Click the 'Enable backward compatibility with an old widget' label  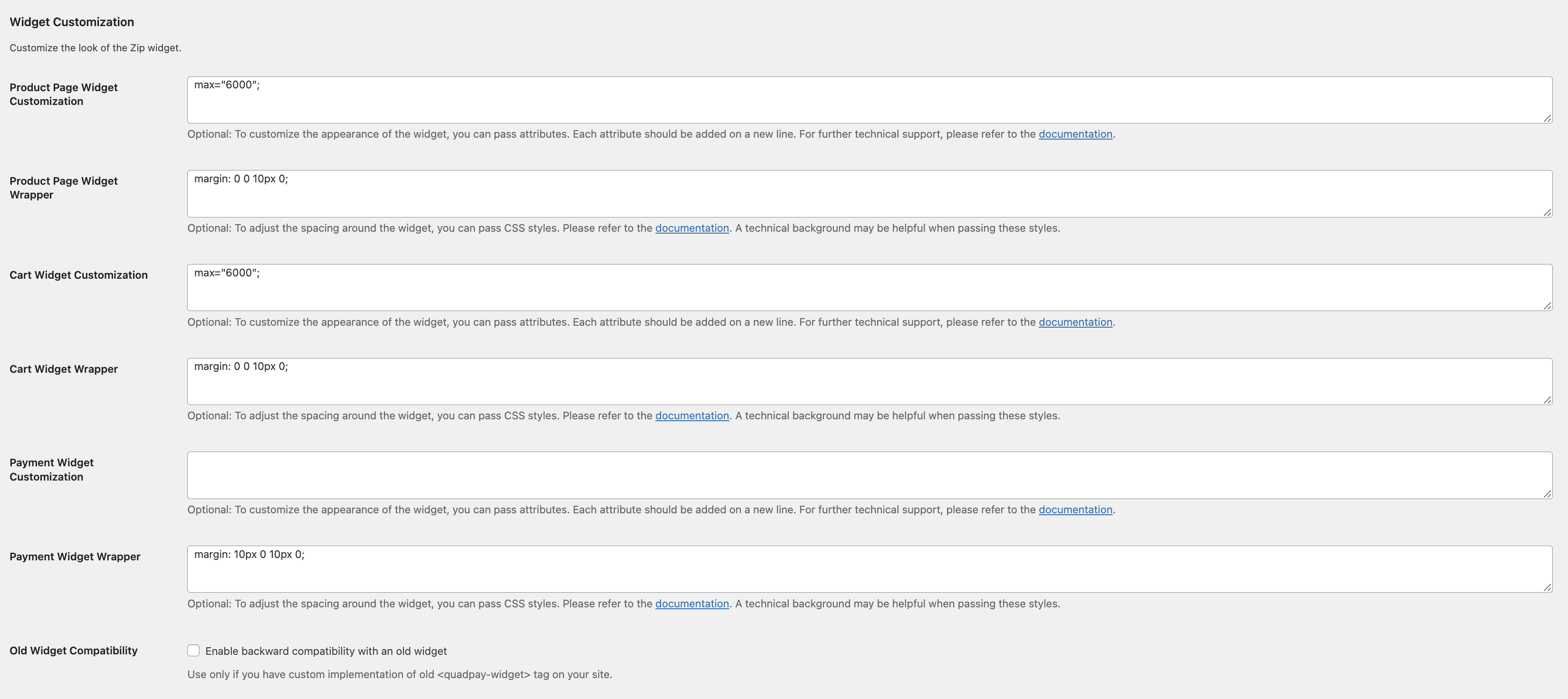325,651
